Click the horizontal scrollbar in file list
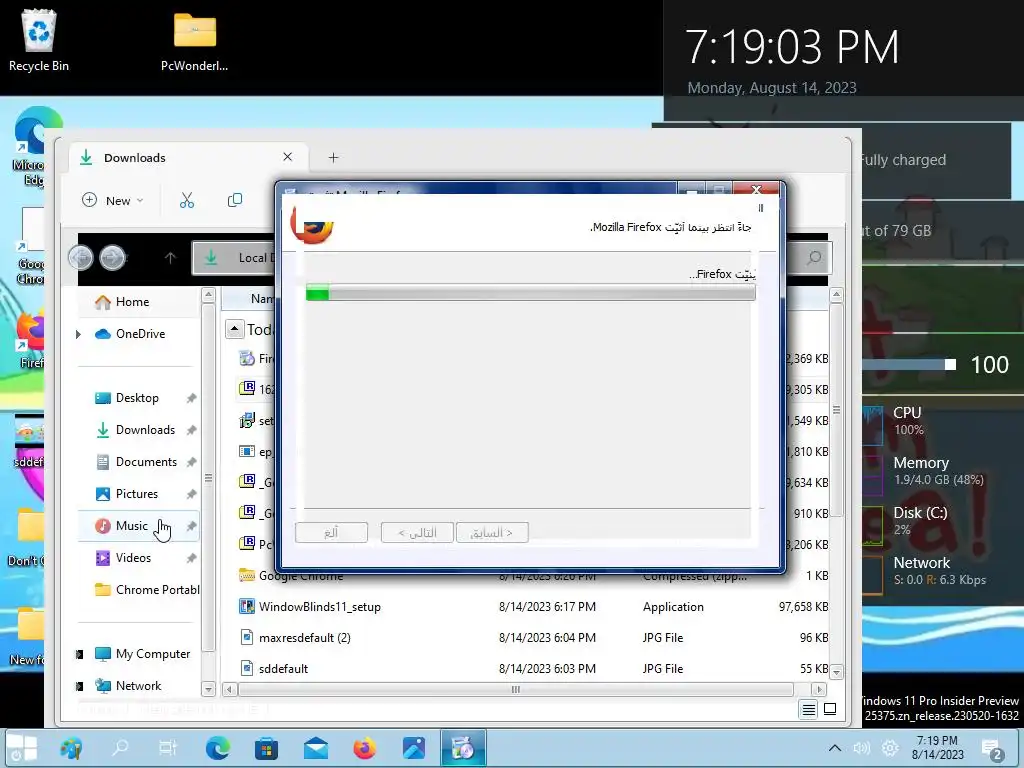 click(516, 689)
